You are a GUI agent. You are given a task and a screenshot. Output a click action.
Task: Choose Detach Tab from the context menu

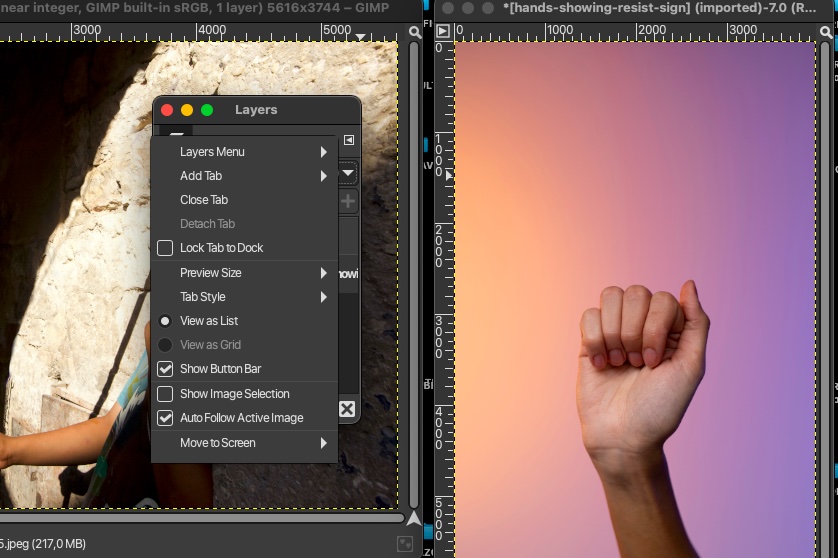coord(245,224)
